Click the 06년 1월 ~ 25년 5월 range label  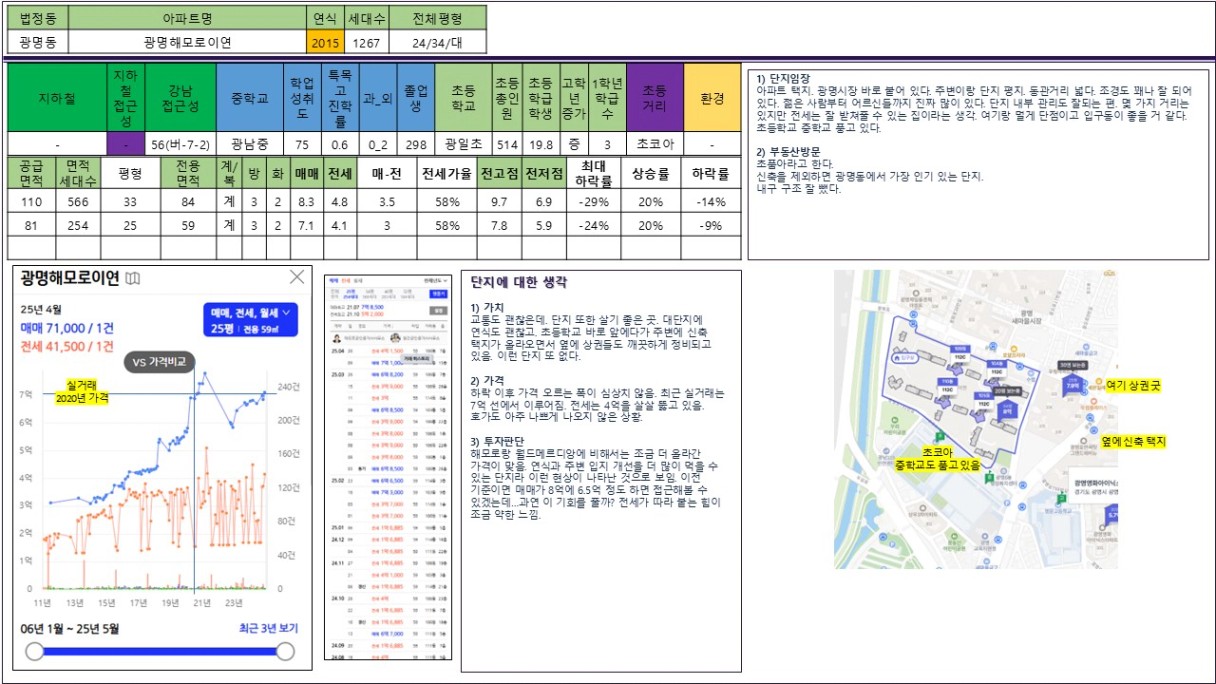(x=69, y=628)
